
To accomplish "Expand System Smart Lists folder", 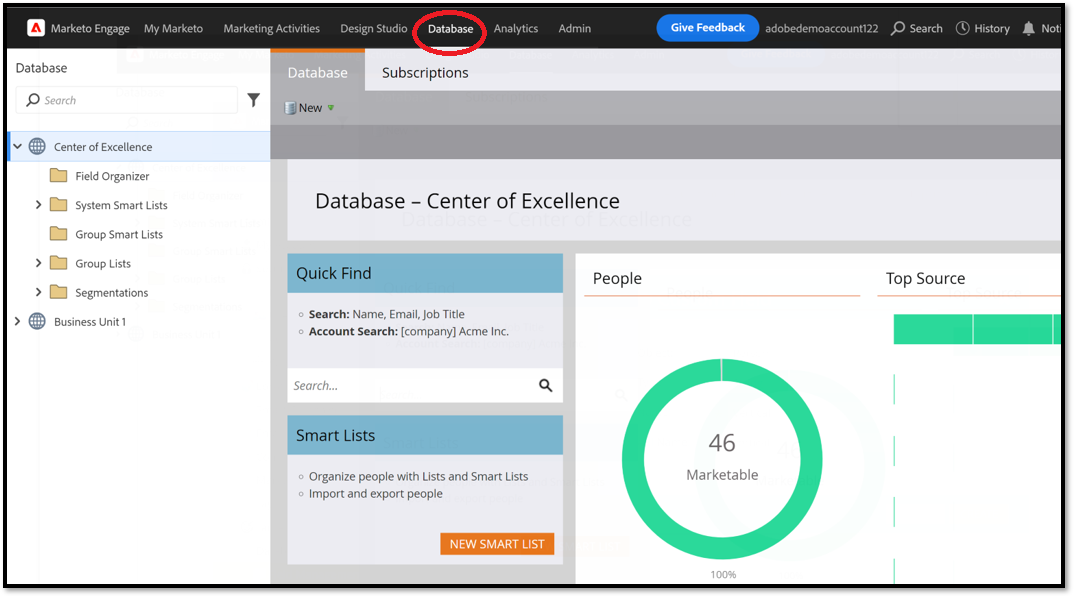I will (38, 205).
